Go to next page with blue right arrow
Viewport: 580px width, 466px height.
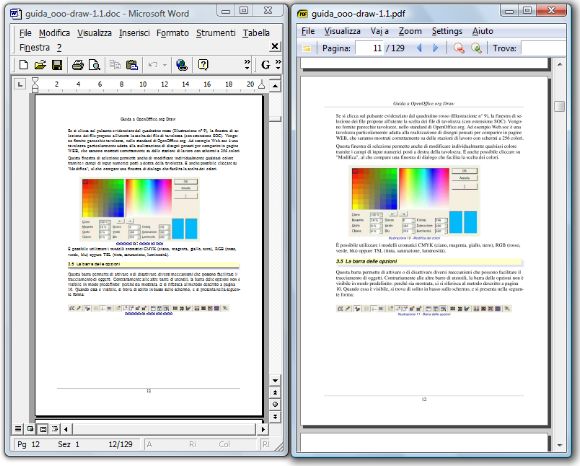pyautogui.click(x=435, y=48)
